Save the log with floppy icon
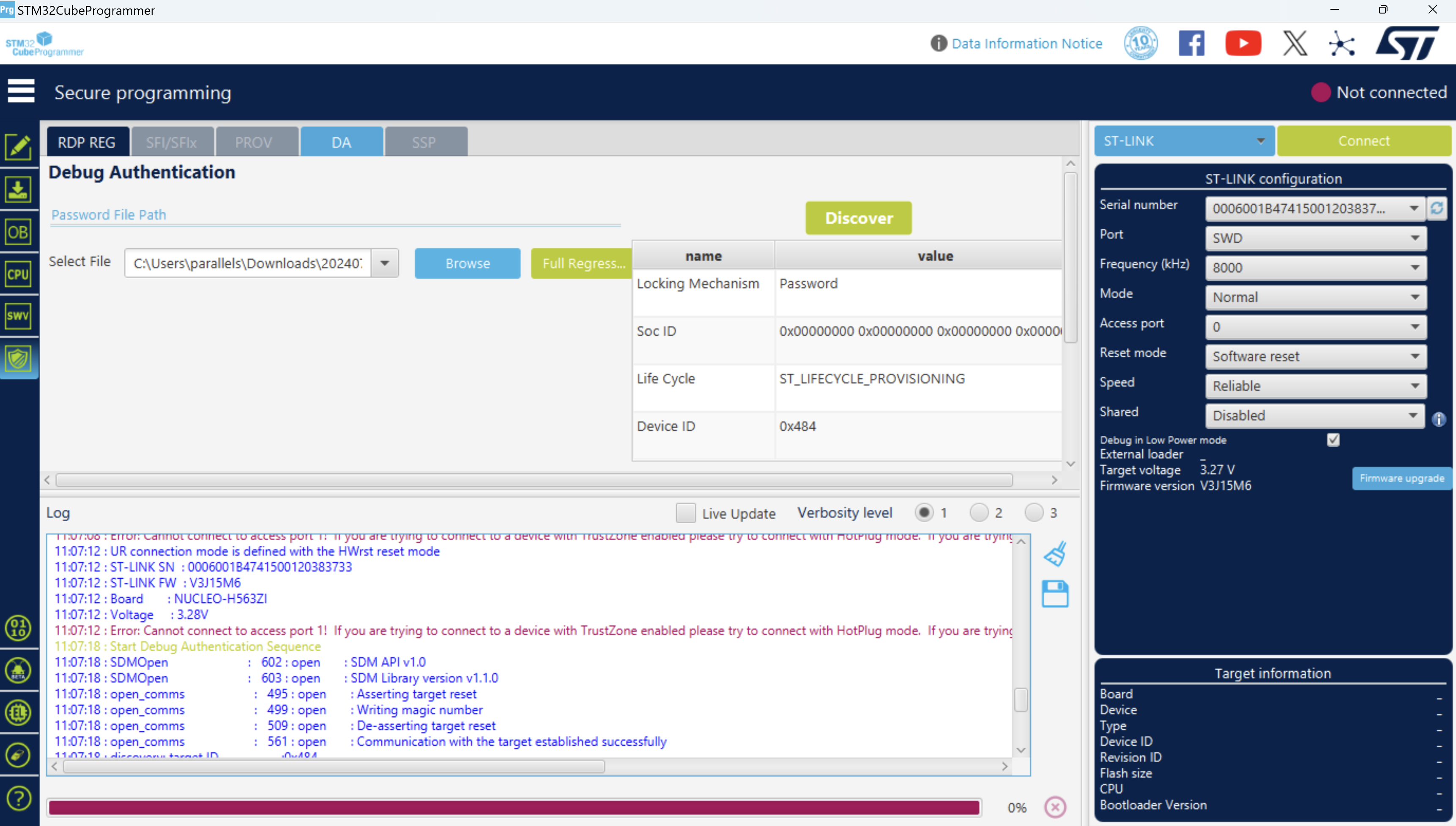The height and width of the screenshot is (826, 1456). point(1054,594)
